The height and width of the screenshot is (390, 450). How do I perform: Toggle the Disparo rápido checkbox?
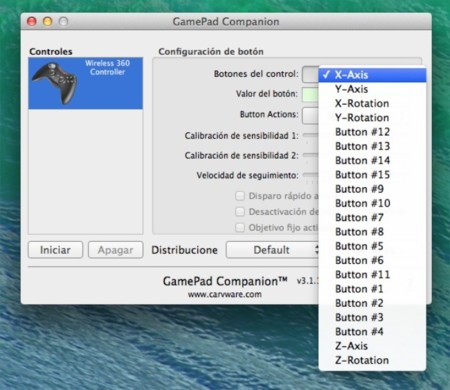pos(240,196)
